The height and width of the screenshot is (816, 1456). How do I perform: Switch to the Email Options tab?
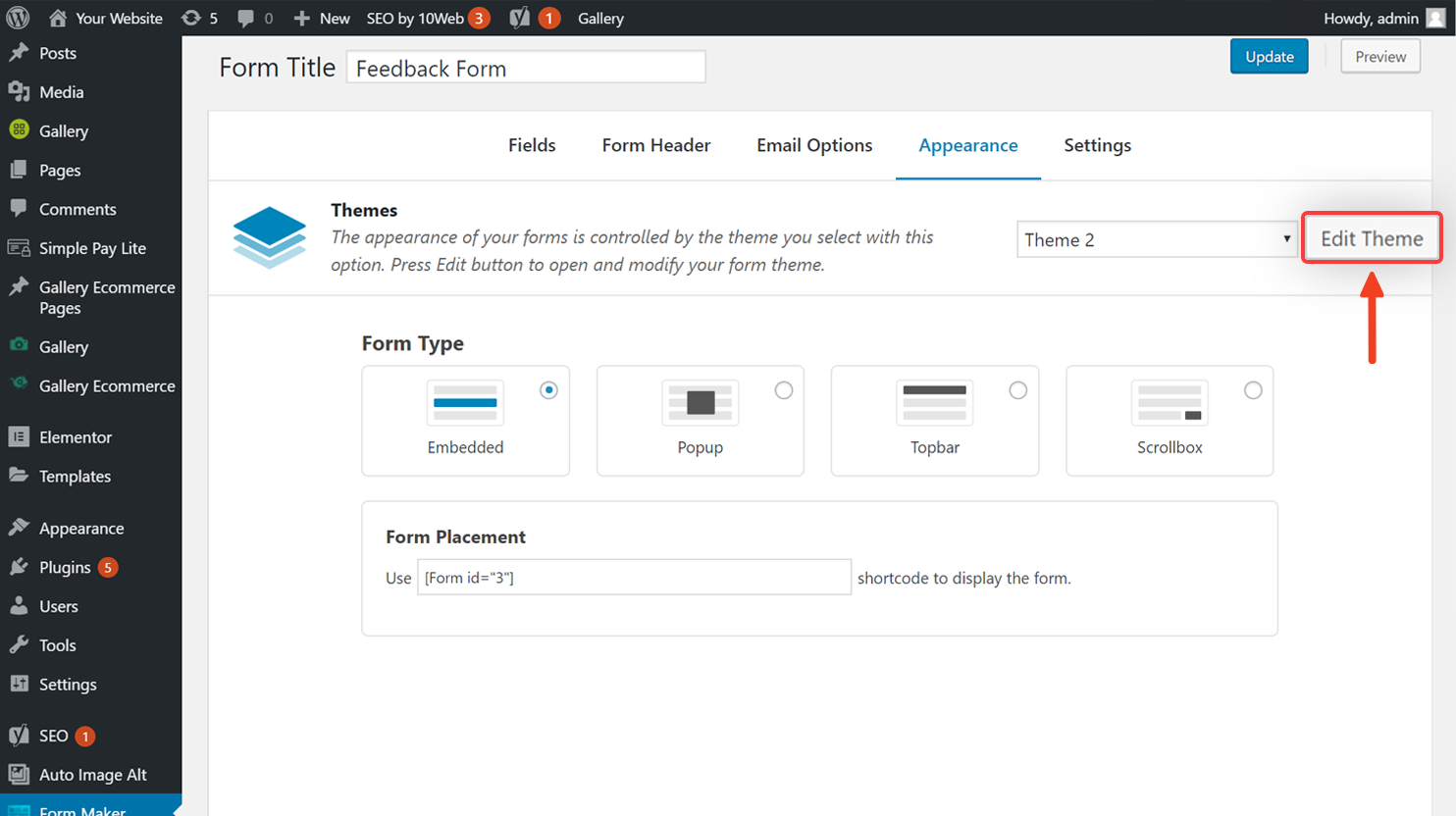click(814, 145)
